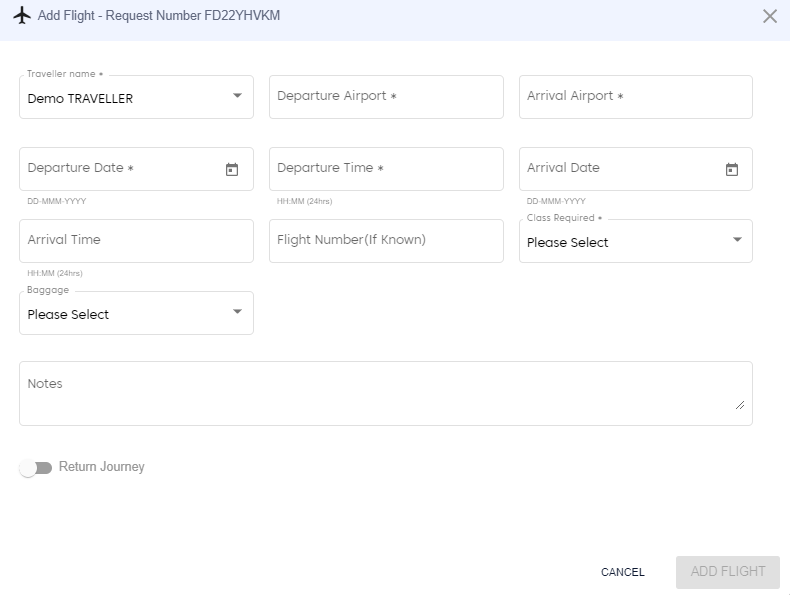Enable the Return Journey toggle
This screenshot has width=790, height=595.
pyautogui.click(x=36, y=468)
